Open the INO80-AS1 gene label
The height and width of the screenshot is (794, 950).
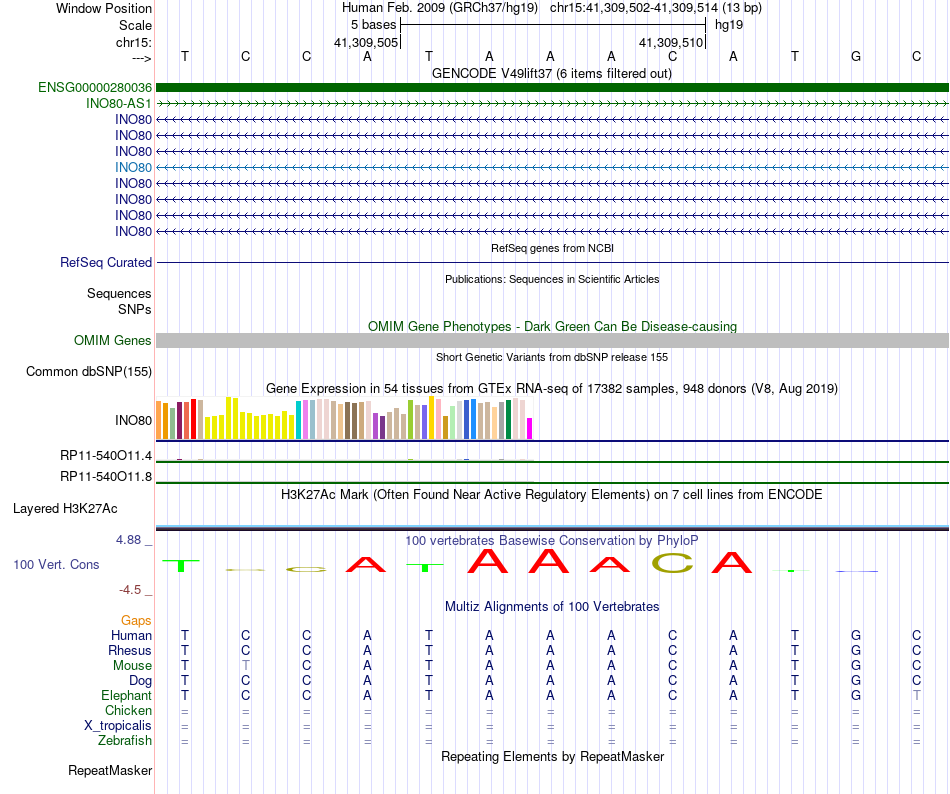coord(119,104)
